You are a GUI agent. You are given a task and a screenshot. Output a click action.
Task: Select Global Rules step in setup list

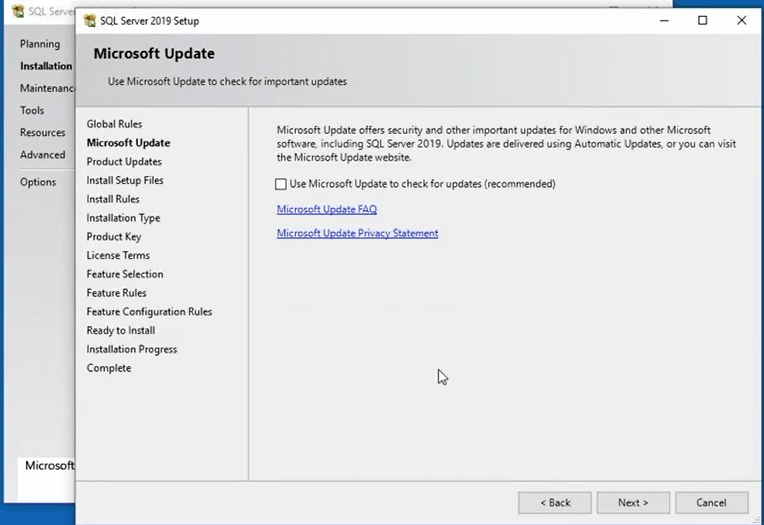pos(114,124)
